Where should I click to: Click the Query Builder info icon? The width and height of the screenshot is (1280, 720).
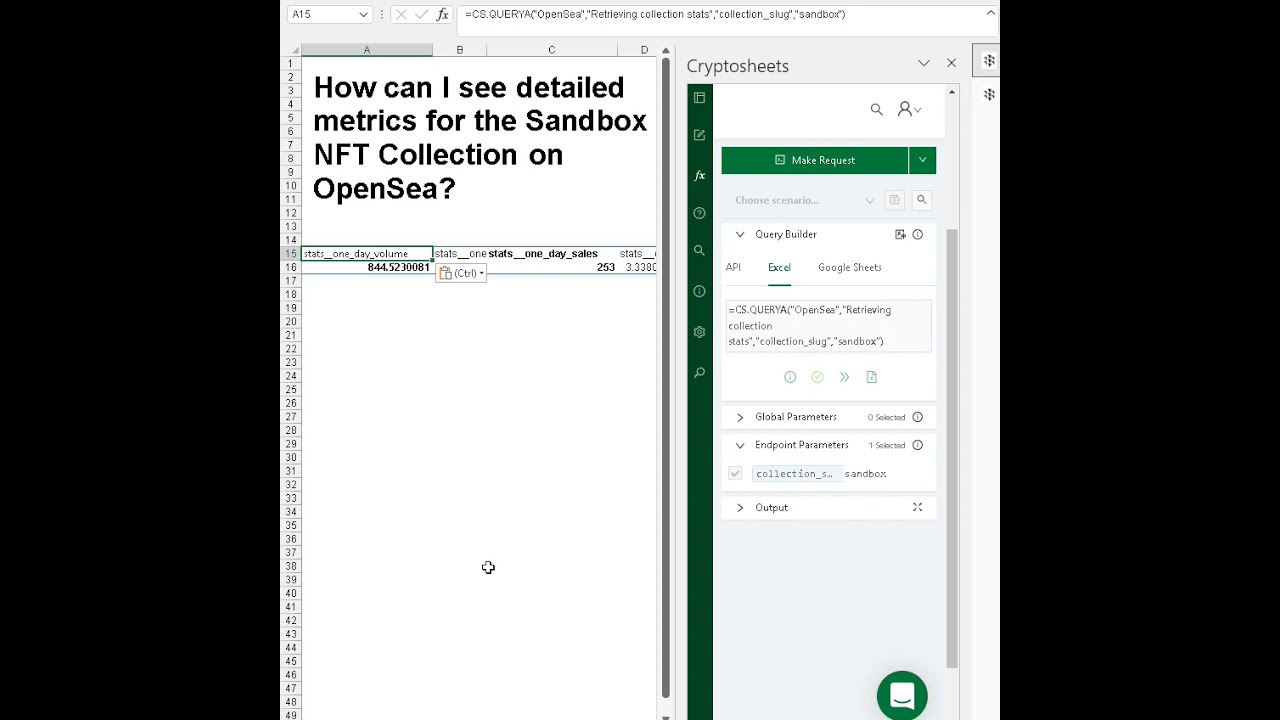point(917,234)
